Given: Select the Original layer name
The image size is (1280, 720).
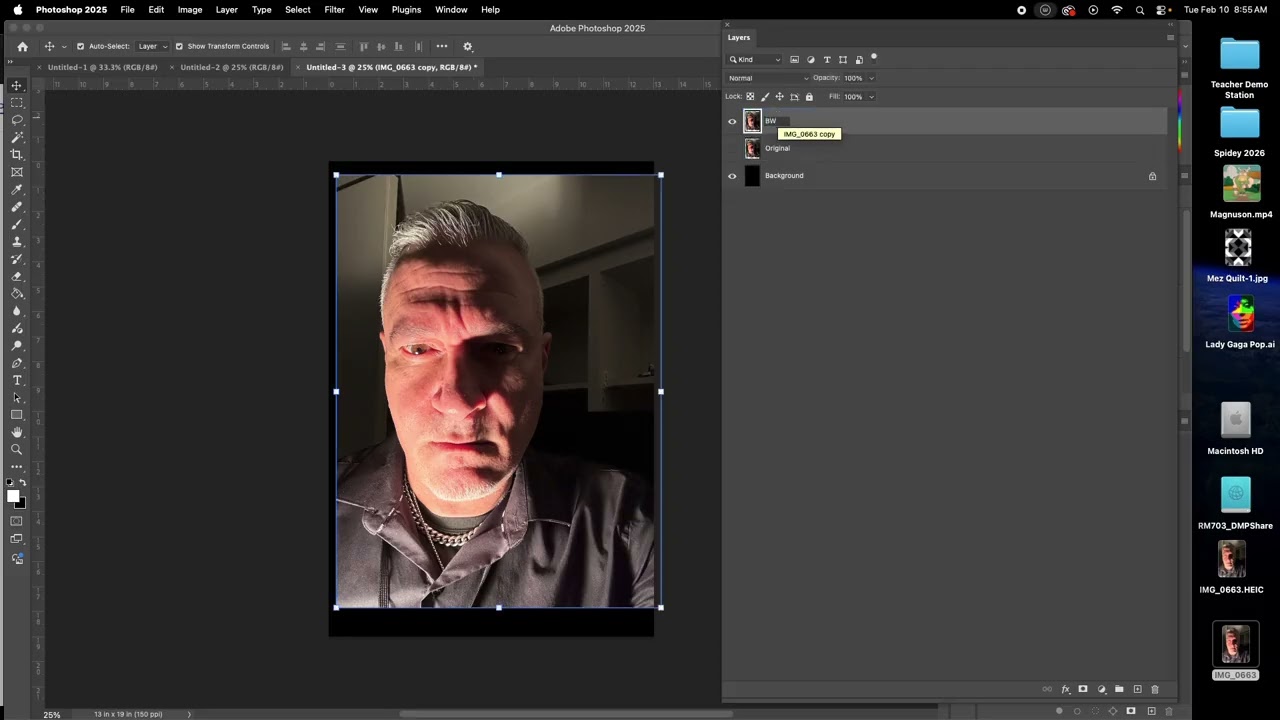Looking at the screenshot, I should click(x=777, y=148).
